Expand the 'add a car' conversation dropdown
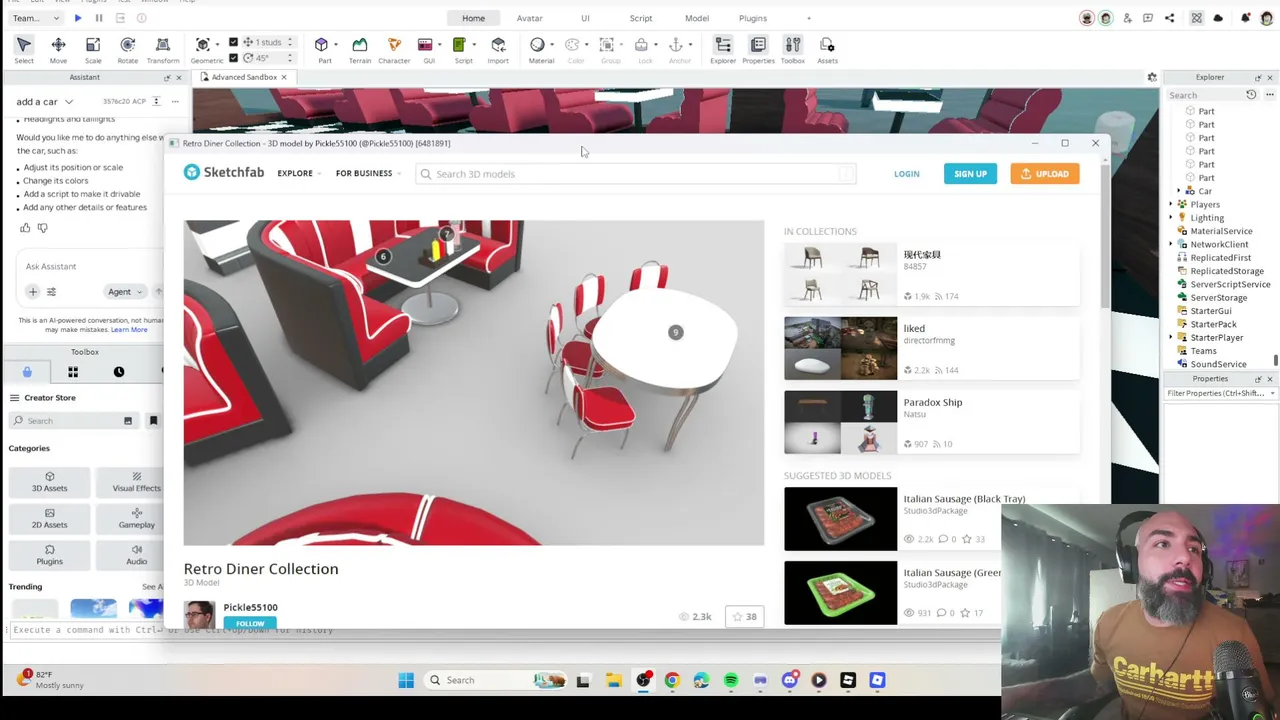1280x720 pixels. tap(68, 102)
